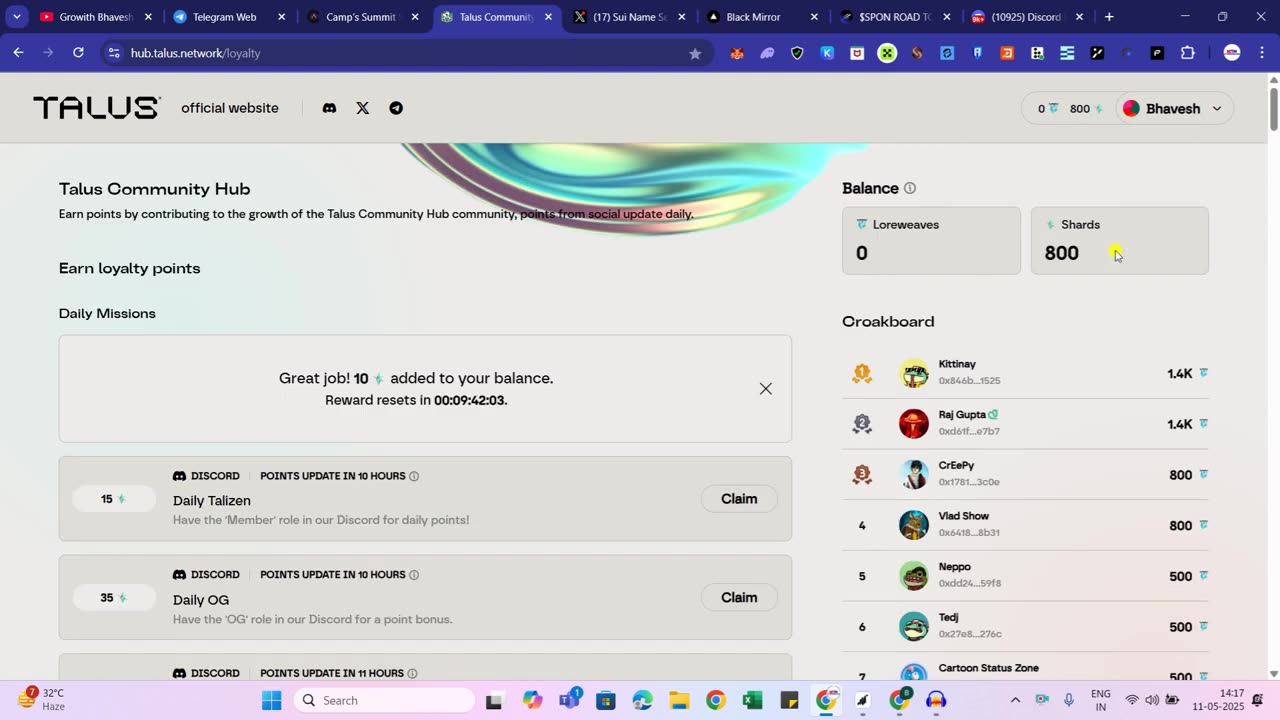Open the Extensions puzzle menu
The height and width of the screenshot is (720, 1280).
click(x=1188, y=53)
